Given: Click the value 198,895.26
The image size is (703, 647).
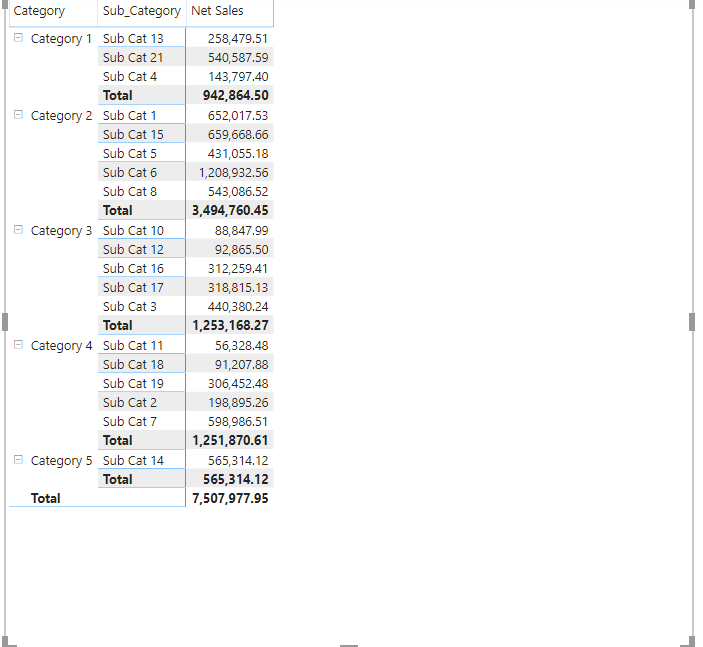Looking at the screenshot, I should [x=238, y=403].
